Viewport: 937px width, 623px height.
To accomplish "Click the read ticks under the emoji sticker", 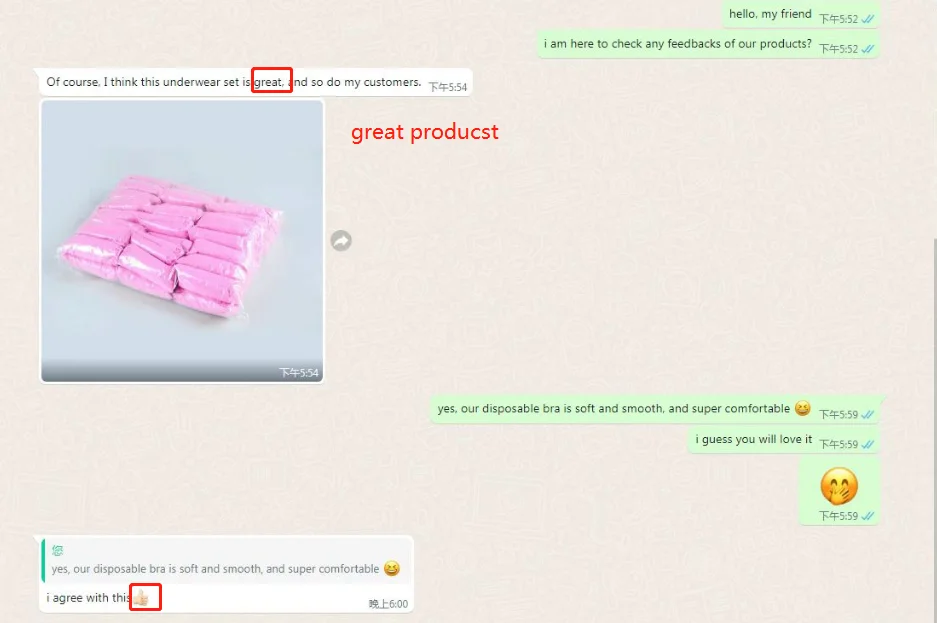I will (868, 516).
